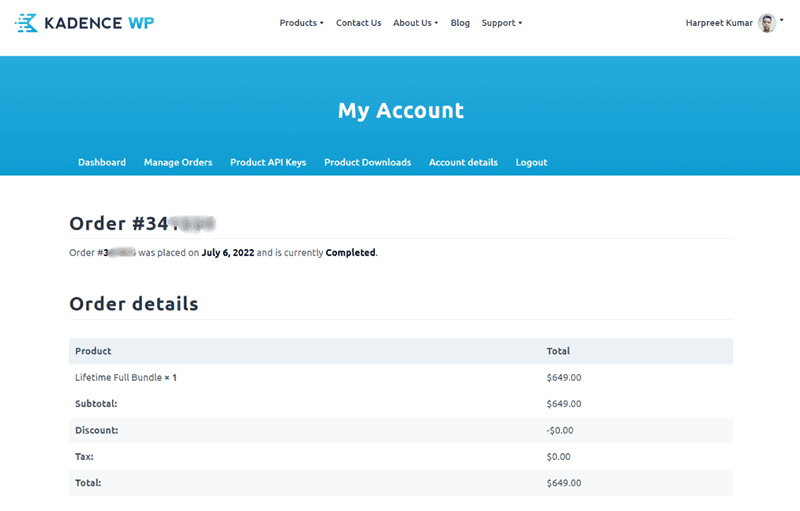Select the Subtotal label
Image resolution: width=800 pixels, height=511 pixels.
96,404
